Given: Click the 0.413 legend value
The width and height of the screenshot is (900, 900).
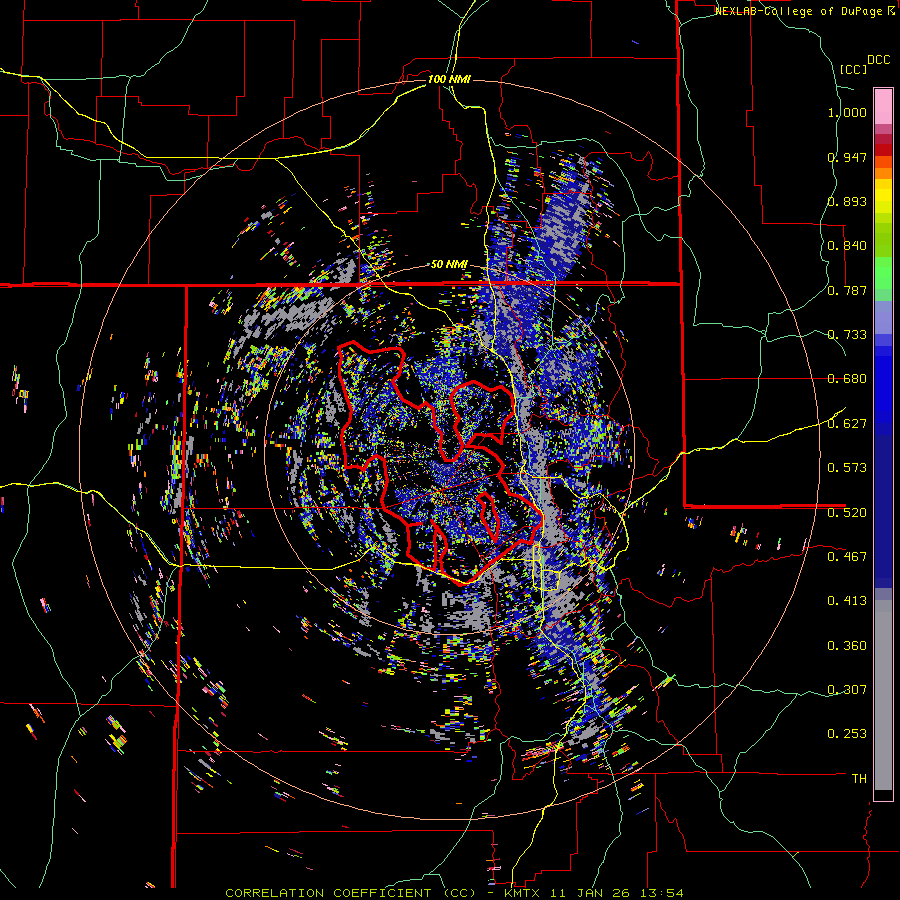Looking at the screenshot, I should (x=847, y=601).
